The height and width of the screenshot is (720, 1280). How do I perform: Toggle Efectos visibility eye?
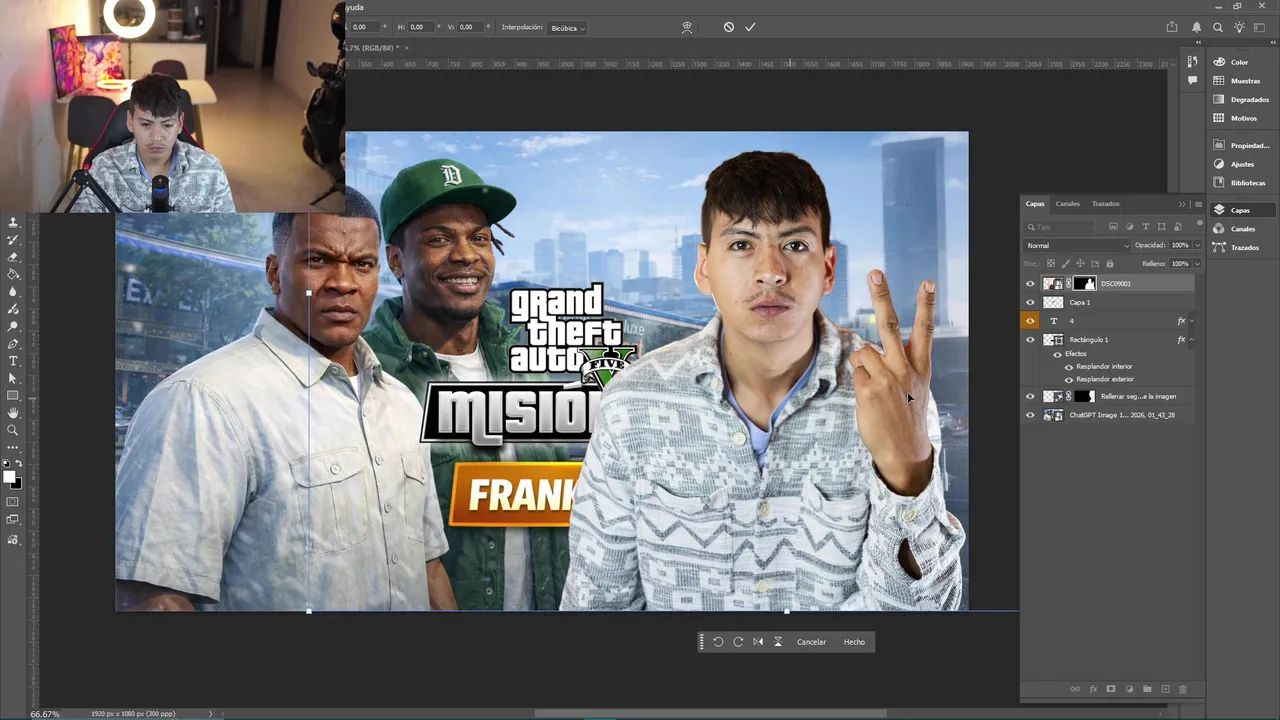pos(1058,354)
